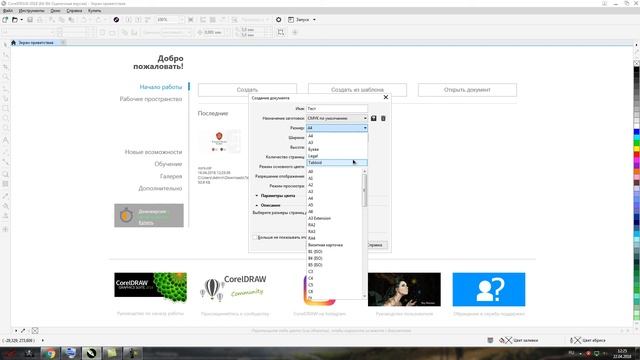Choose 'Legal' page size
Image resolution: width=640 pixels, height=360 pixels.
click(337, 156)
